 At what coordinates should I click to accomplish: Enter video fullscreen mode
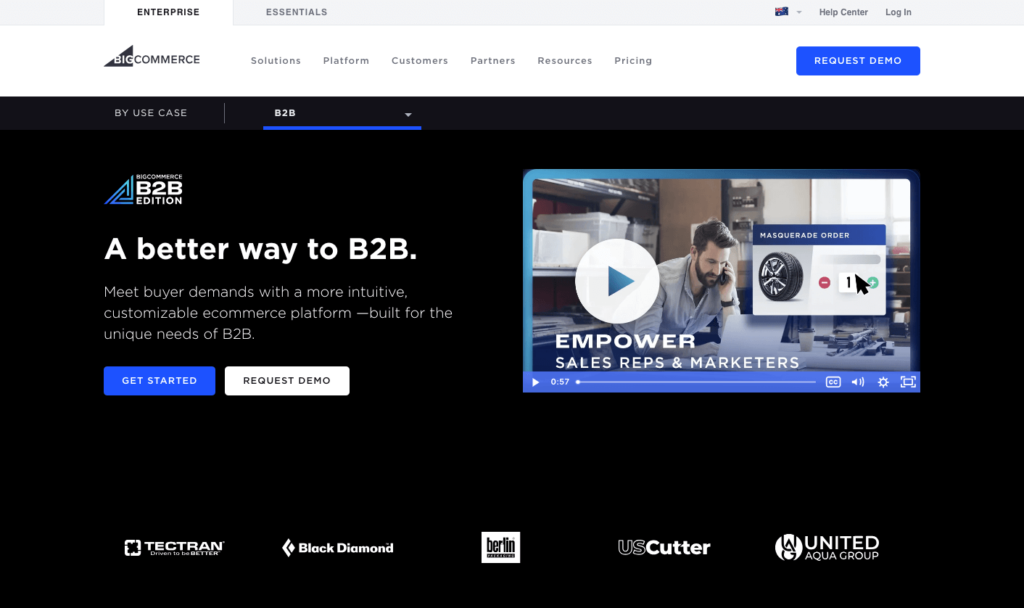point(908,382)
